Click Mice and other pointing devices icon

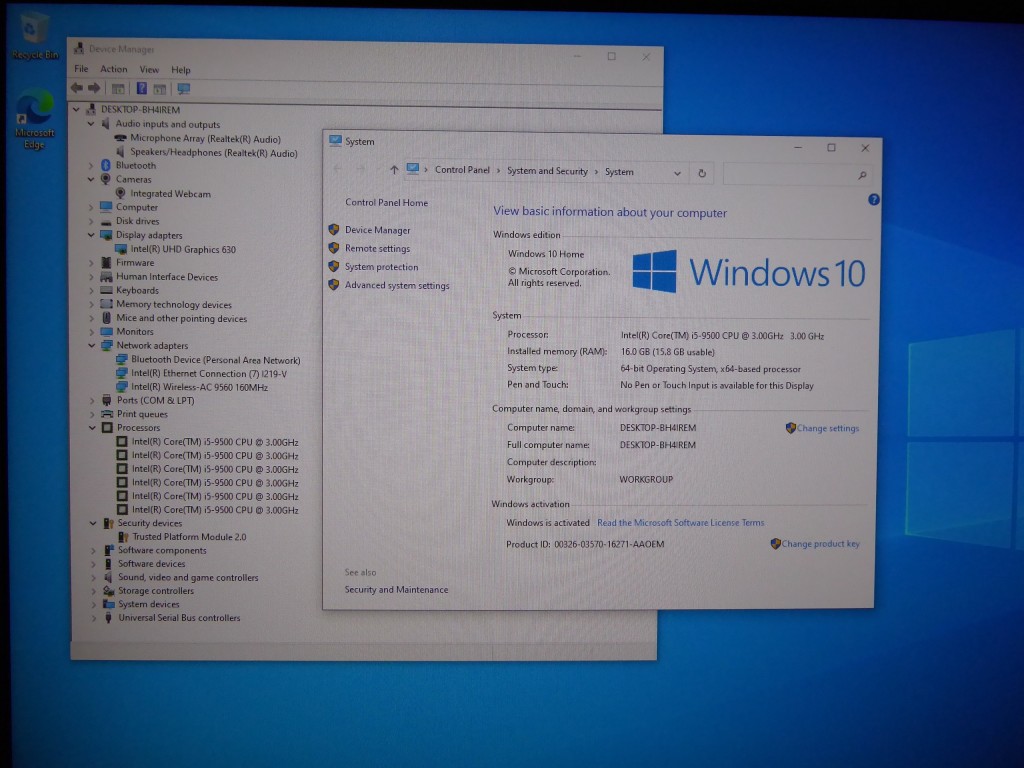[x=106, y=318]
